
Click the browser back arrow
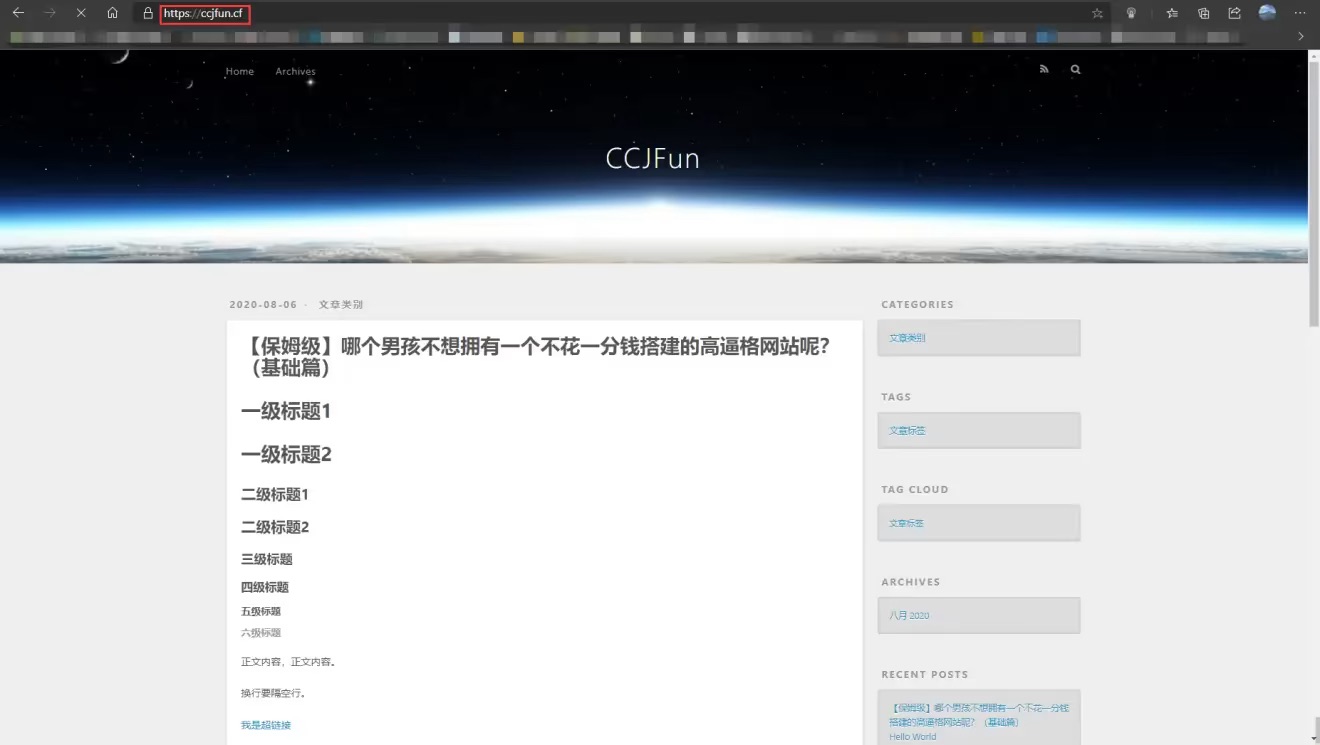tap(18, 13)
